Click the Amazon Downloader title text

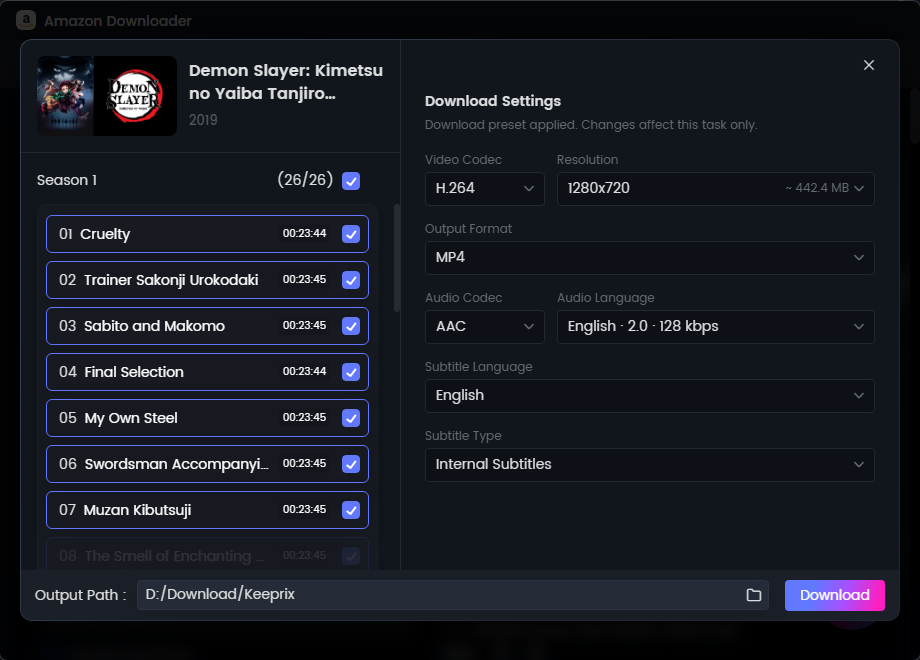pyautogui.click(x=118, y=21)
